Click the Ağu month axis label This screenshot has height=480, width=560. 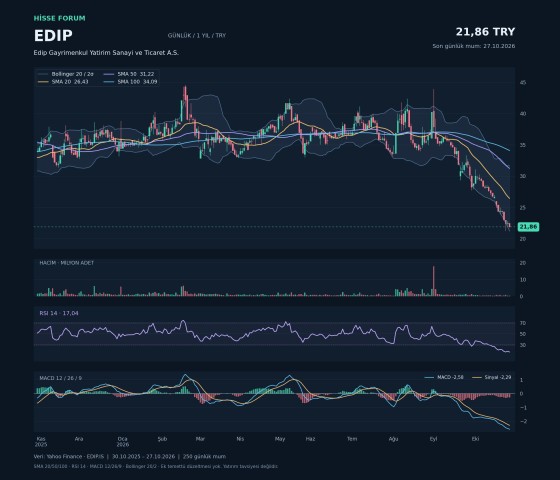click(x=393, y=439)
